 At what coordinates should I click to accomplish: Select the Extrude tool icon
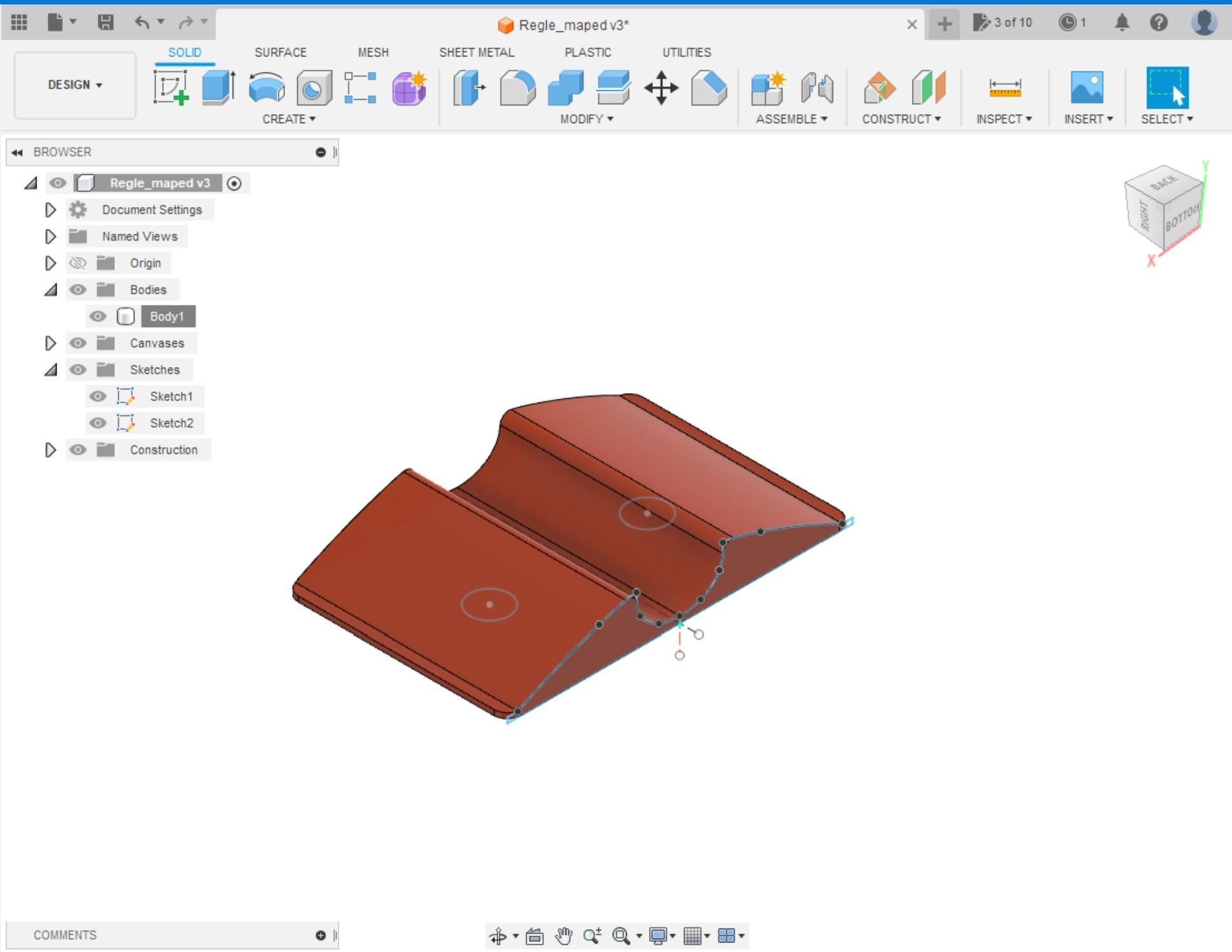point(218,87)
